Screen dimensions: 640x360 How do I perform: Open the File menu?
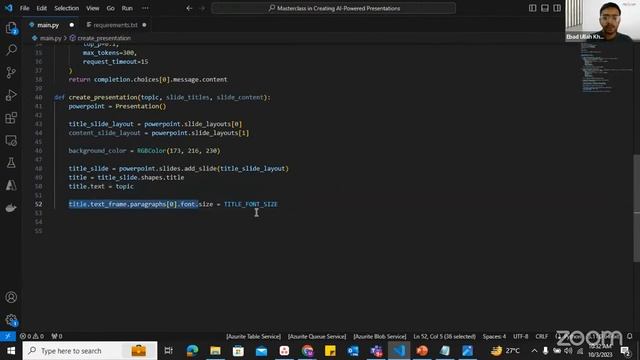click(24, 8)
